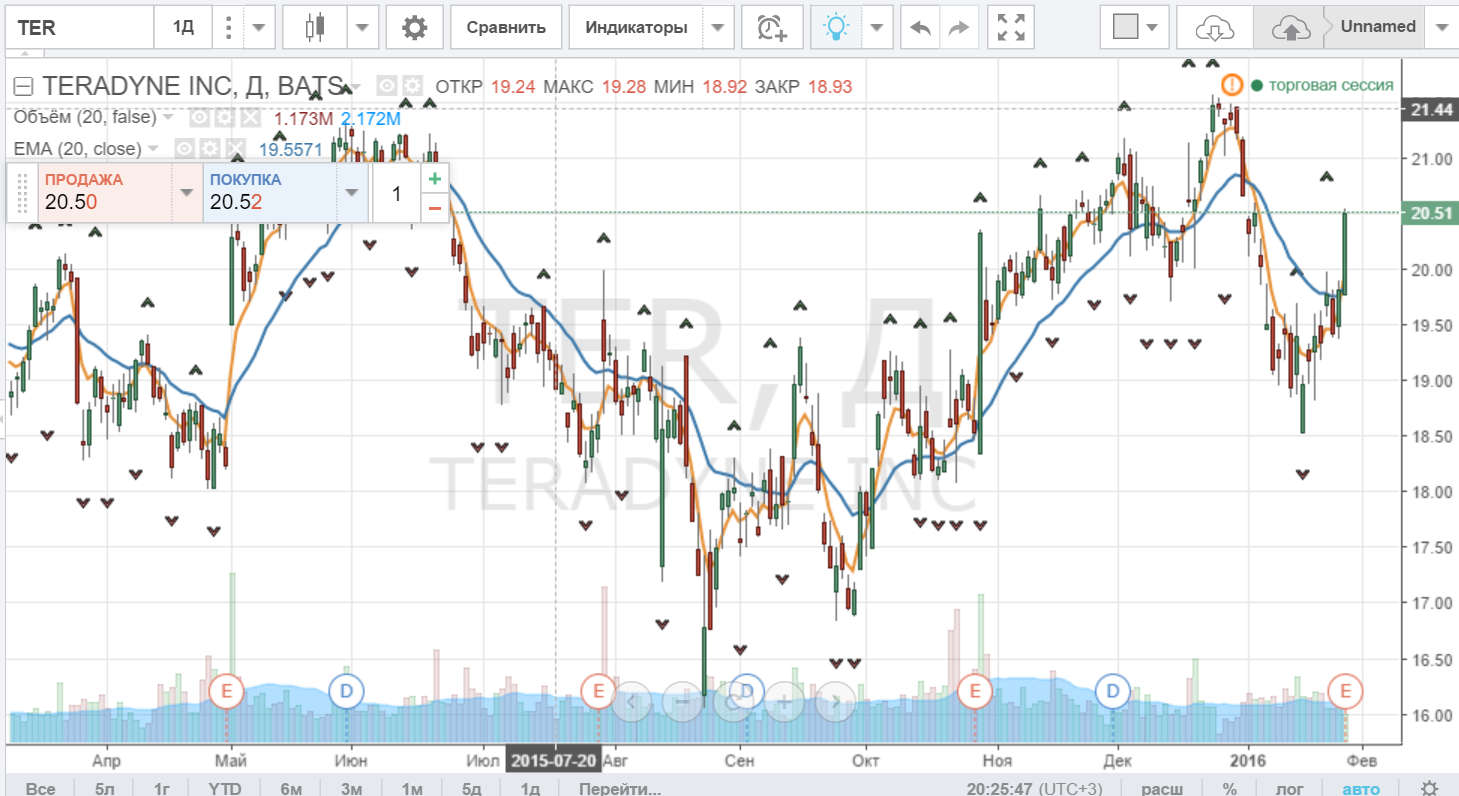This screenshot has width=1459, height=796.
Task: Hide the EMA (20, close) indicator with the eye
Action: [184, 149]
